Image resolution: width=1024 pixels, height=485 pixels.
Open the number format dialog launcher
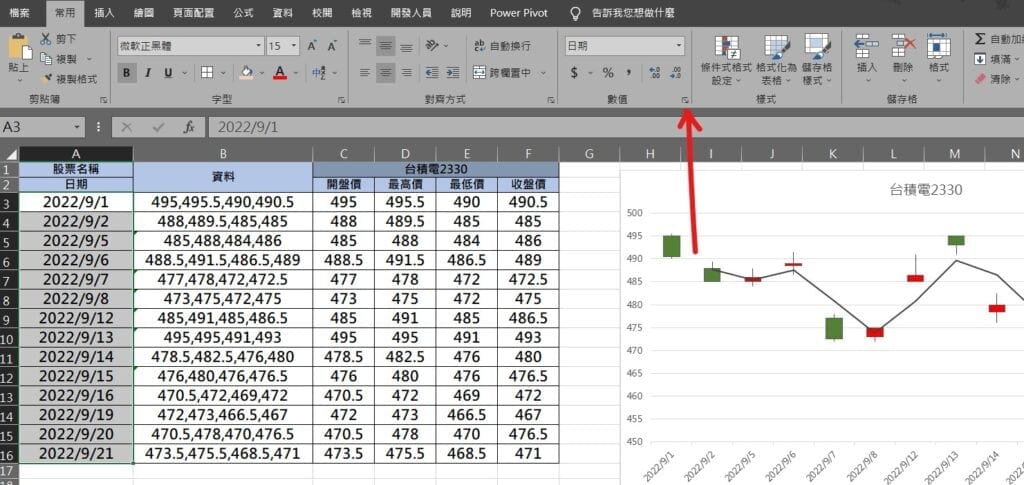pyautogui.click(x=684, y=100)
